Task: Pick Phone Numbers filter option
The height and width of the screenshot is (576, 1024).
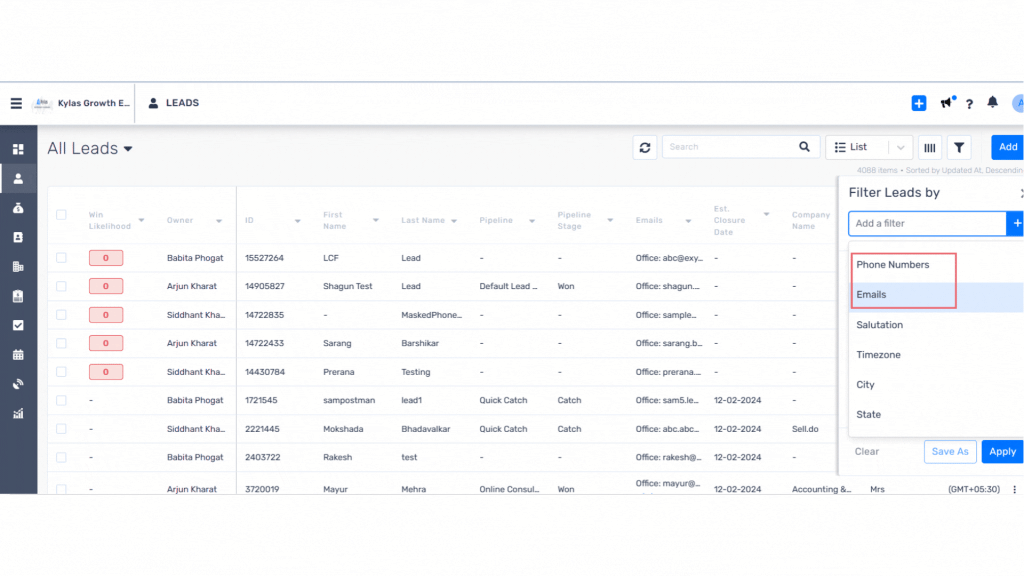Action: click(892, 265)
